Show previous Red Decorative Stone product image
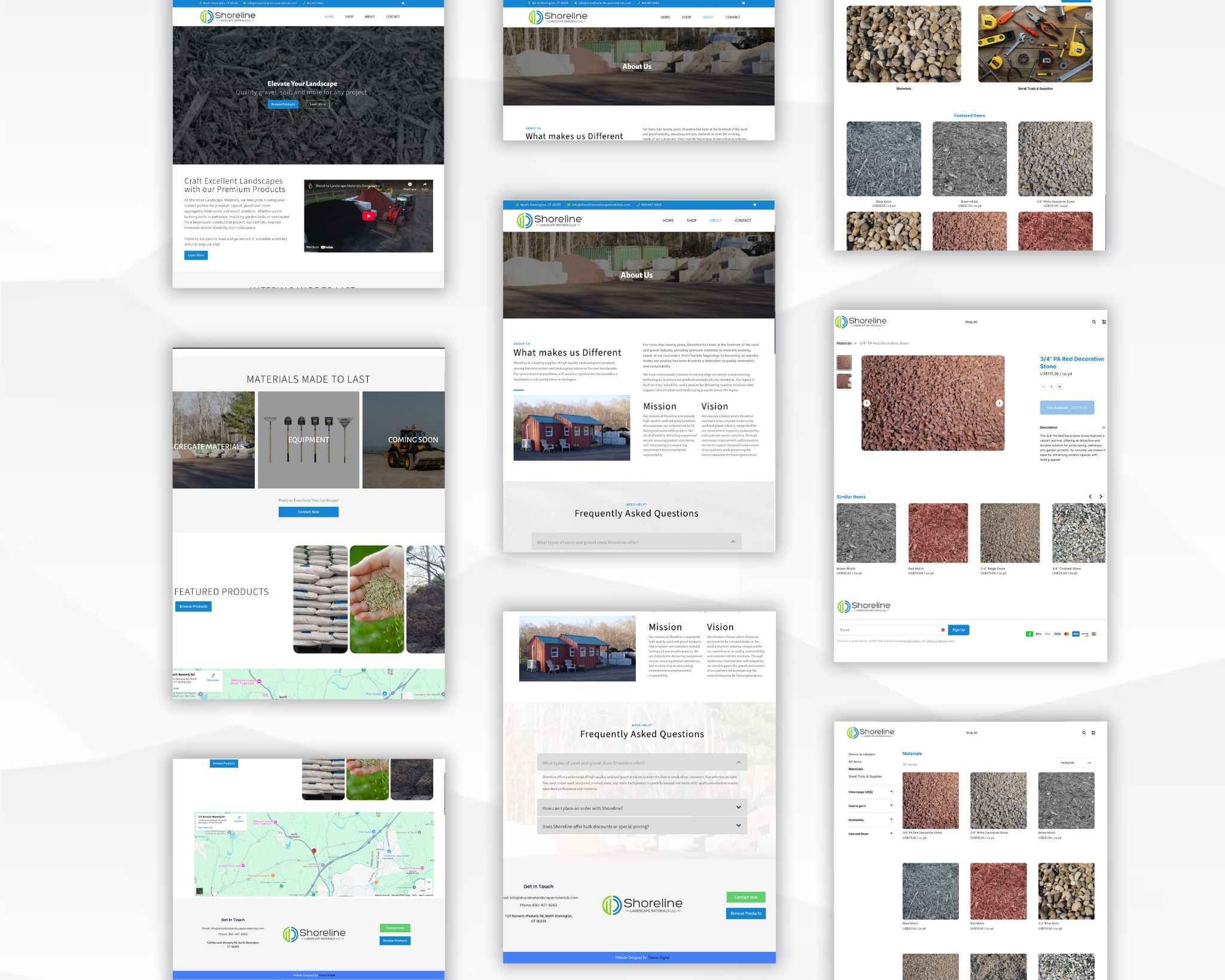Screen dimensions: 1225x980 867,403
